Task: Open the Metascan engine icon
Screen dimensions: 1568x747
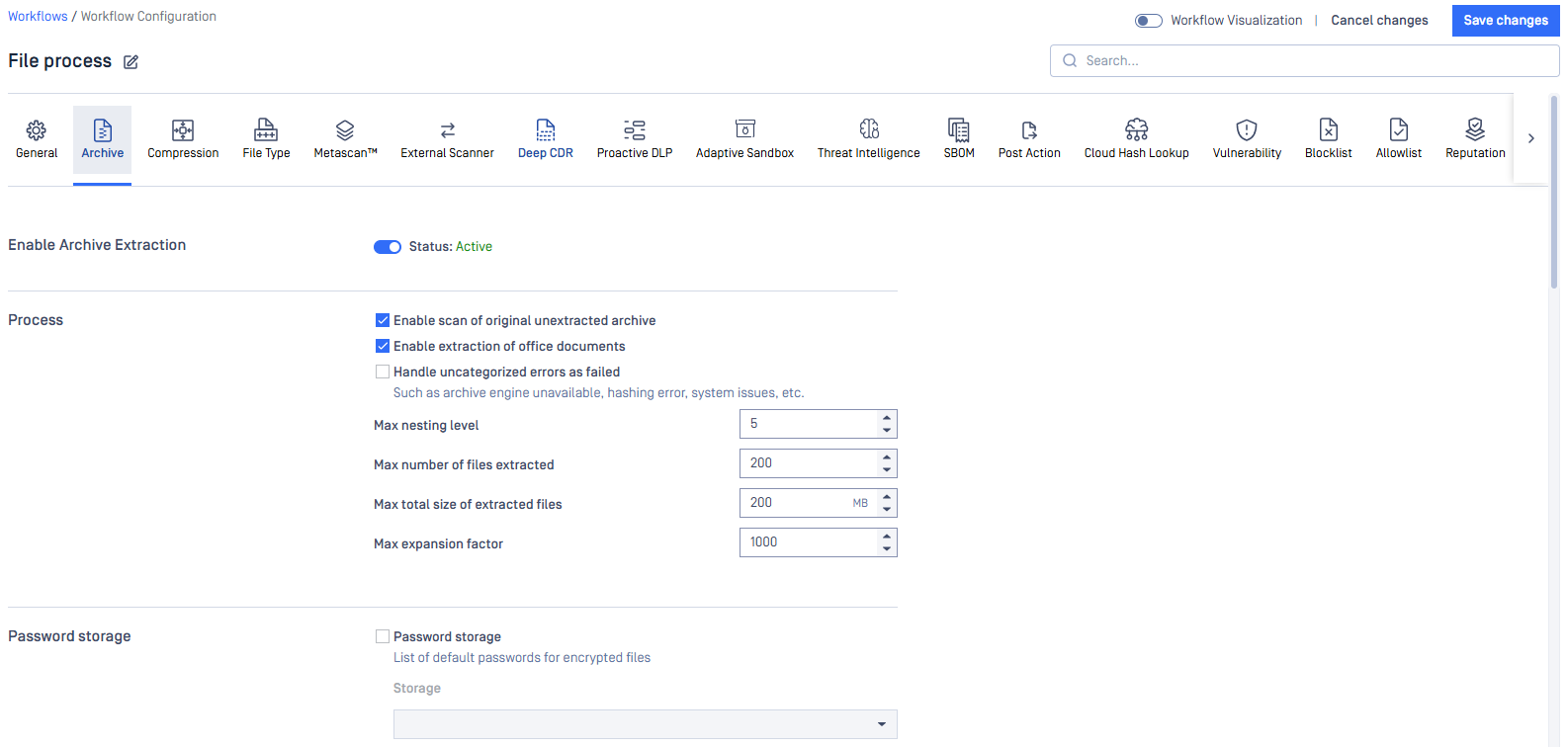Action: [x=345, y=130]
